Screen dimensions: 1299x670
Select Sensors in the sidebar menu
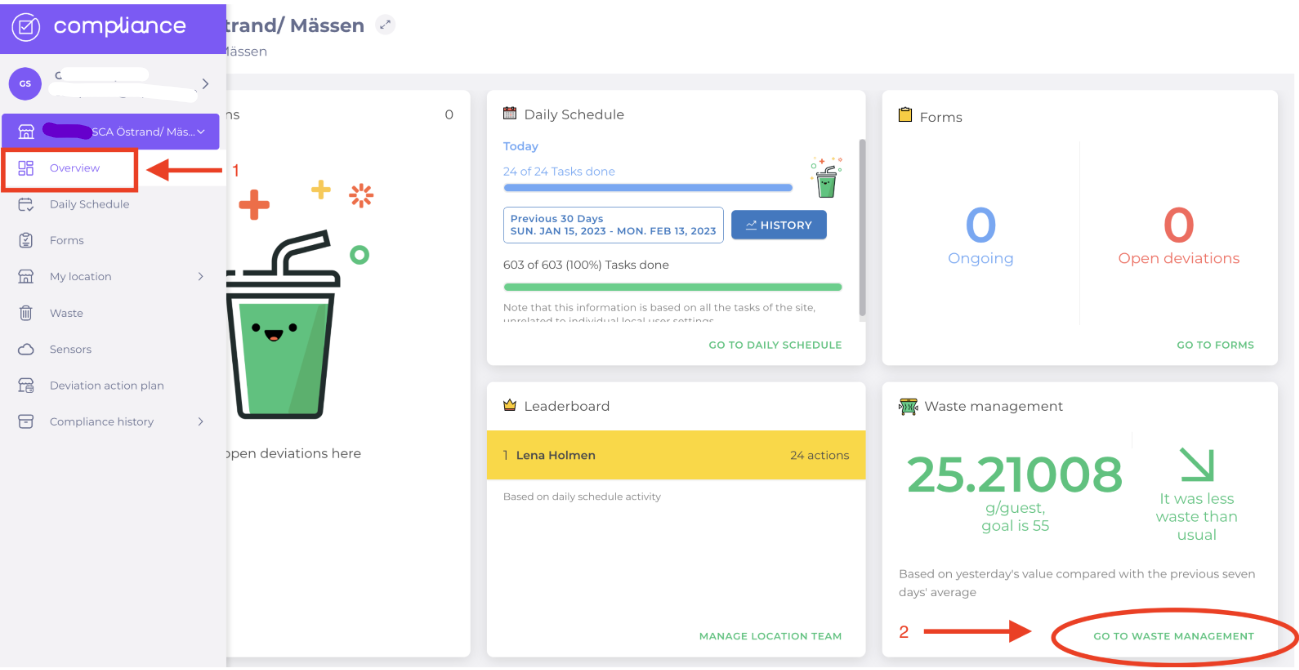(70, 349)
